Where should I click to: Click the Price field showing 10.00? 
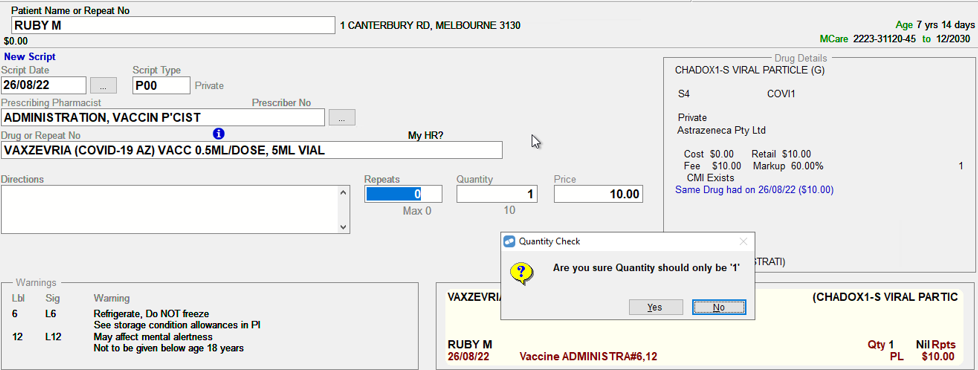click(x=598, y=194)
